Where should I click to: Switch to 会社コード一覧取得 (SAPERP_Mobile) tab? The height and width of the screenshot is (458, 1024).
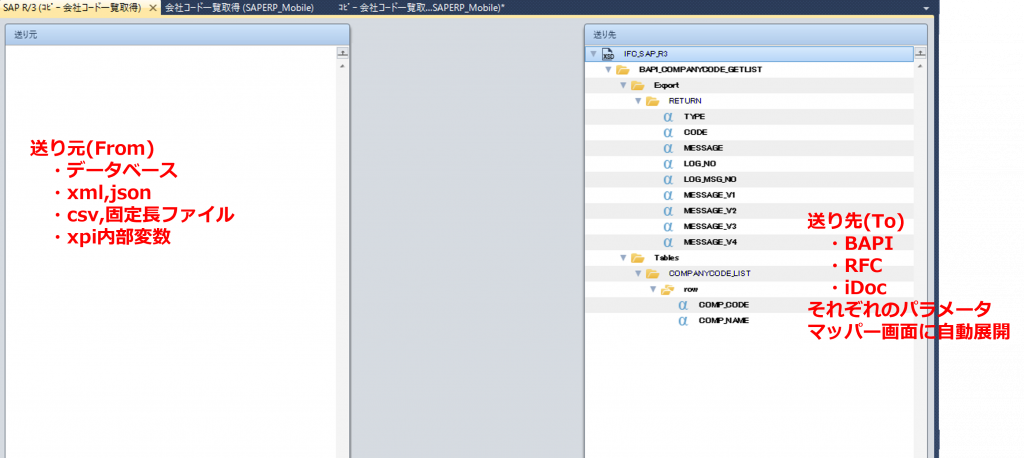point(238,7)
